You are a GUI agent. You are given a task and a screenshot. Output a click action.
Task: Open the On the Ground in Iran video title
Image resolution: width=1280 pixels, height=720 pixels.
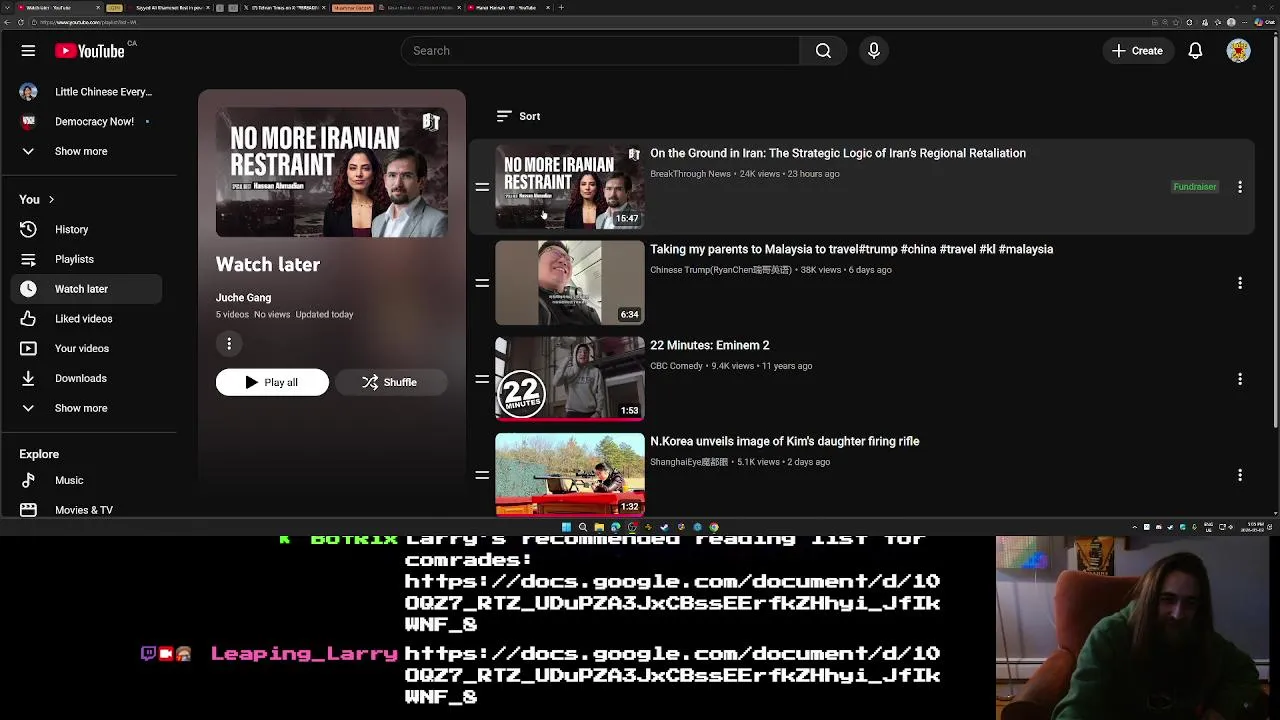click(838, 153)
